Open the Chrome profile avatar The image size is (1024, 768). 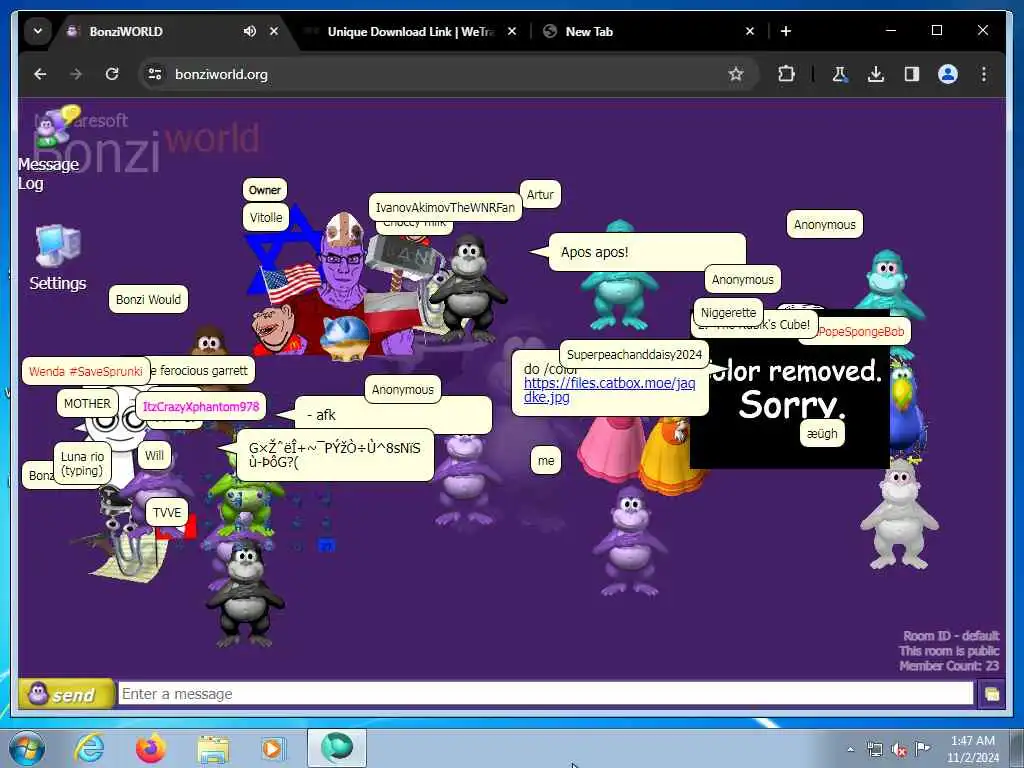(948, 74)
